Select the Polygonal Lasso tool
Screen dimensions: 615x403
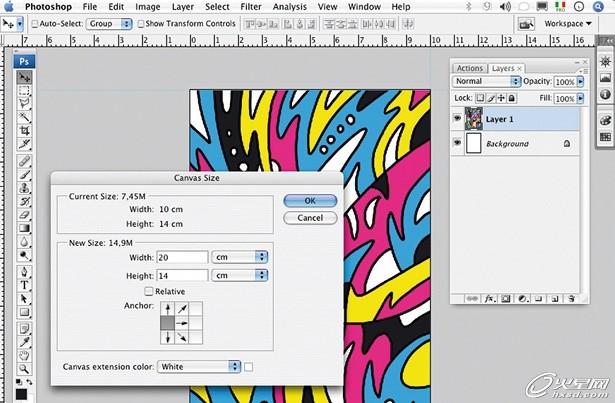point(24,104)
